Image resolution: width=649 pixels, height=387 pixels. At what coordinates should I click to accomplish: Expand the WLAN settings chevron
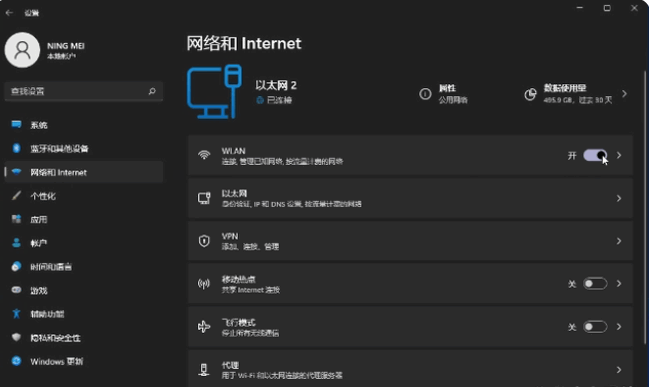click(x=619, y=155)
